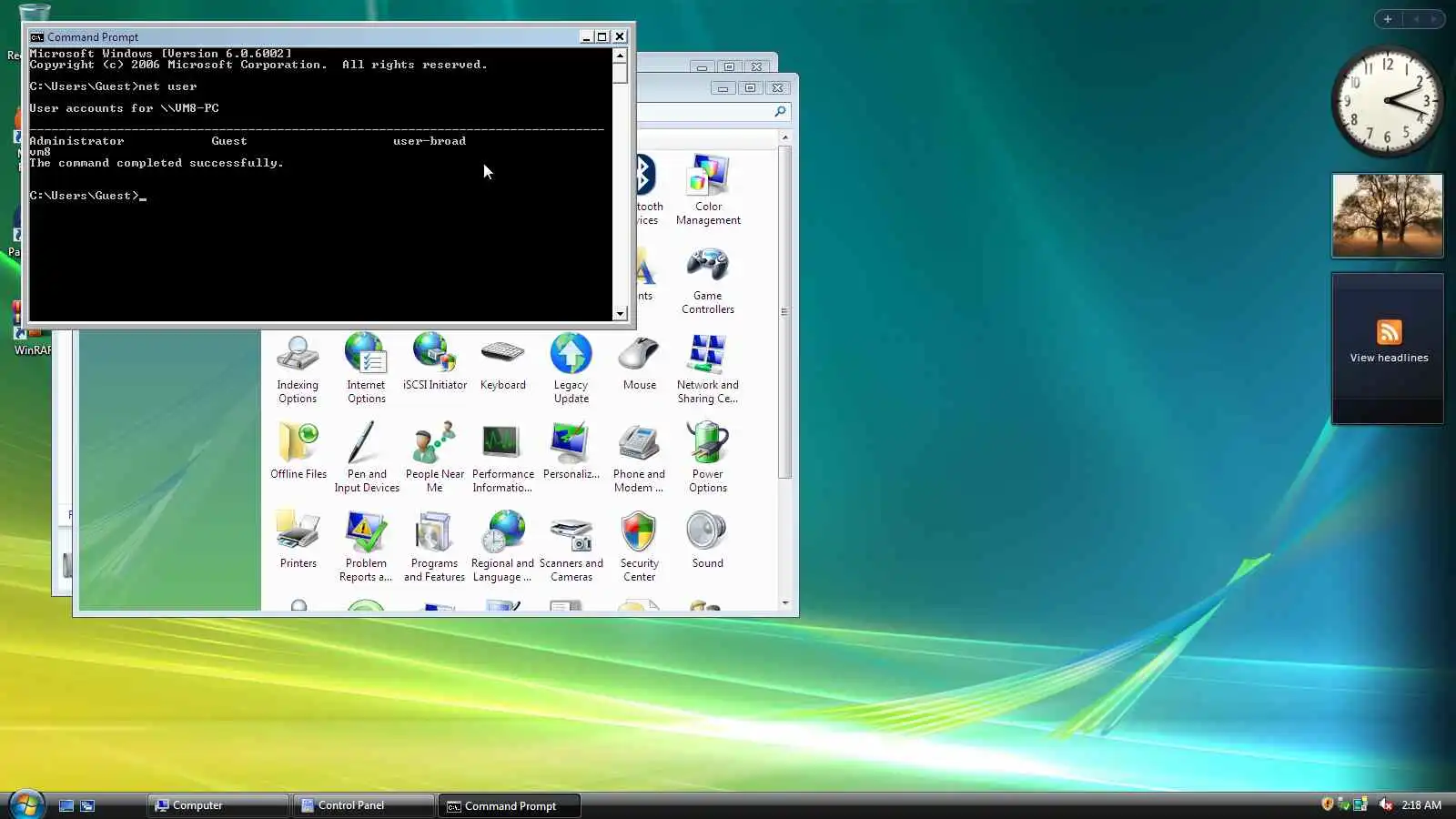The height and width of the screenshot is (819, 1456).
Task: Click Show Desktop in Quick Launch
Action: coord(66,805)
